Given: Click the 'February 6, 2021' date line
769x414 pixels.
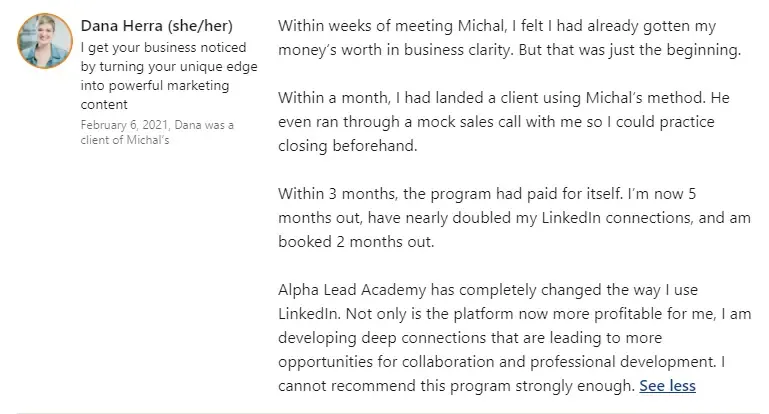Looking at the screenshot, I should click(157, 125).
